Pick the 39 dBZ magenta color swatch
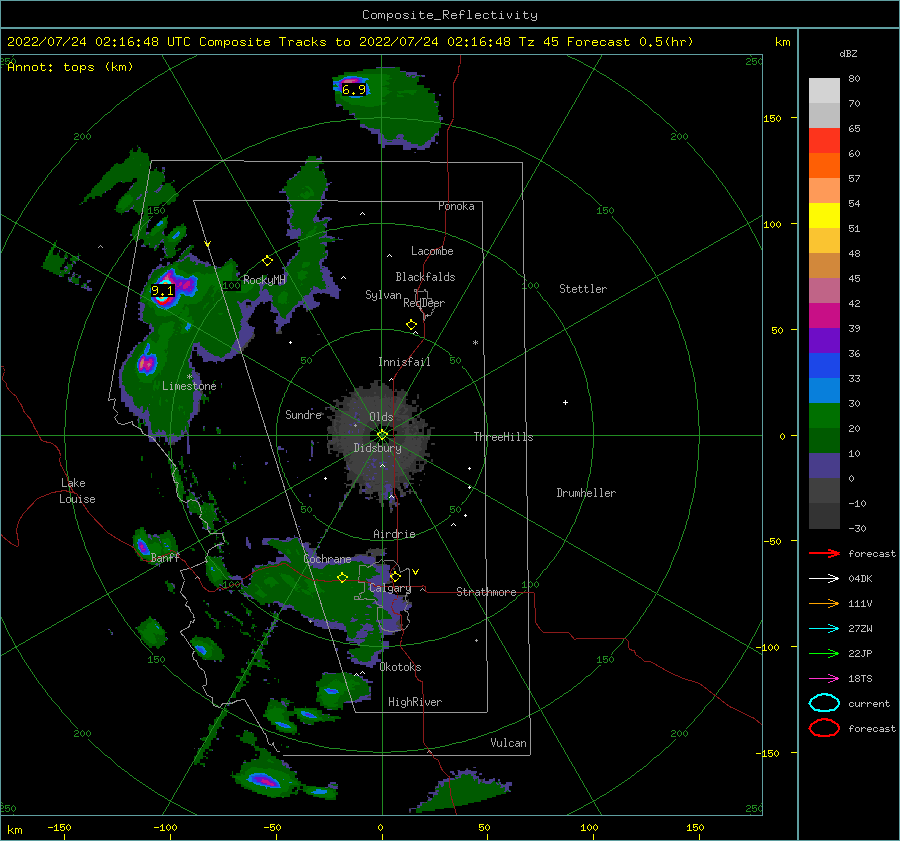 pyautogui.click(x=824, y=315)
